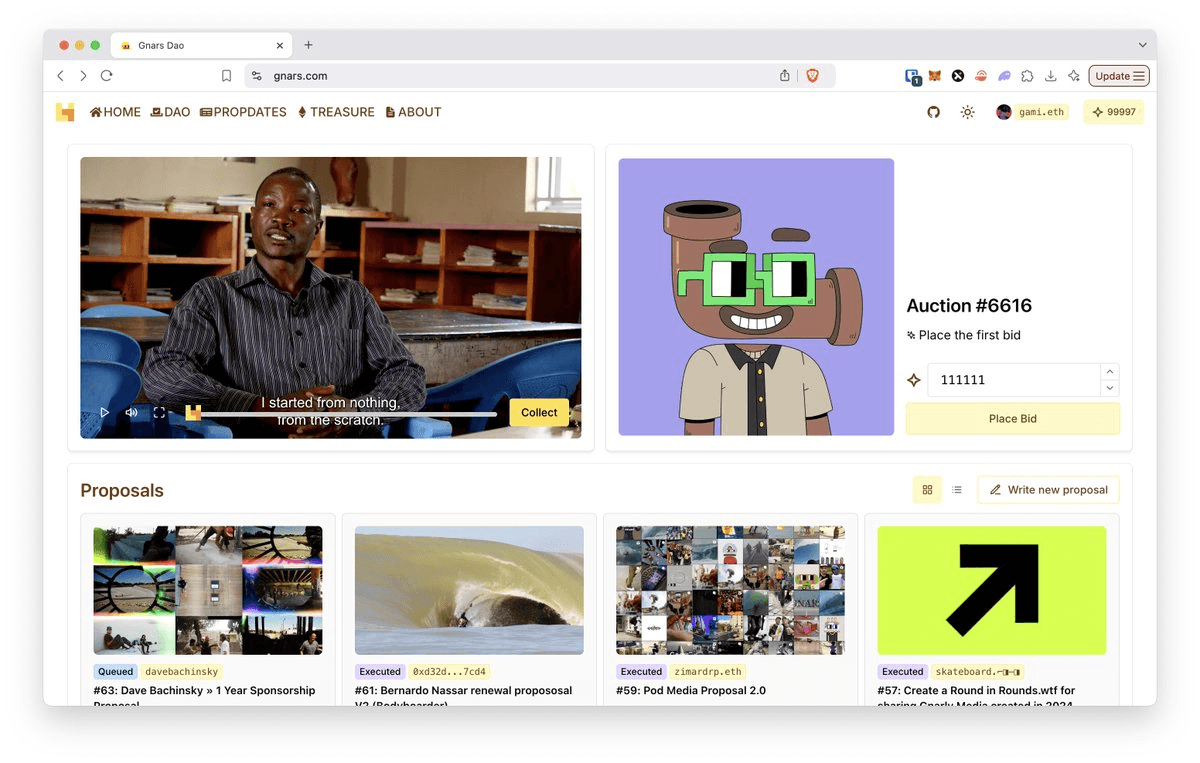Bookmark this page icon
Image resolution: width=1200 pixels, height=763 pixels.
pyautogui.click(x=227, y=76)
